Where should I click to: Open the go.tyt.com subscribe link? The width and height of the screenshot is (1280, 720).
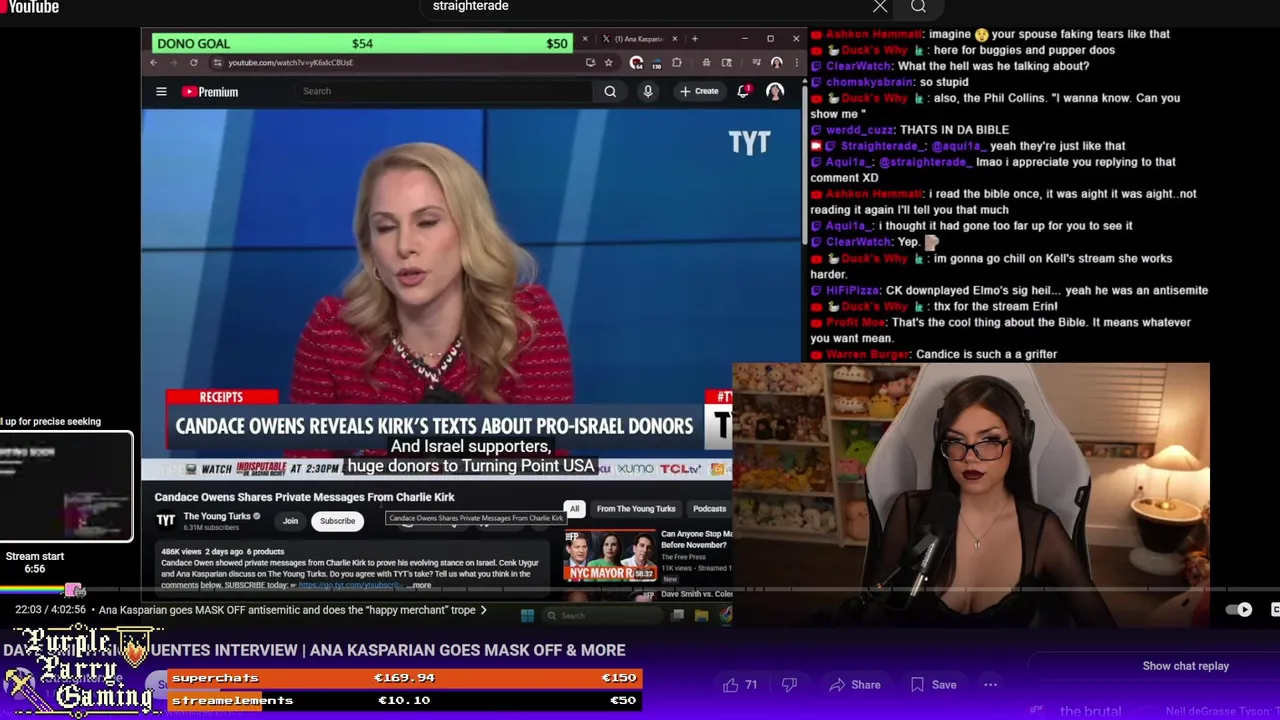350,585
